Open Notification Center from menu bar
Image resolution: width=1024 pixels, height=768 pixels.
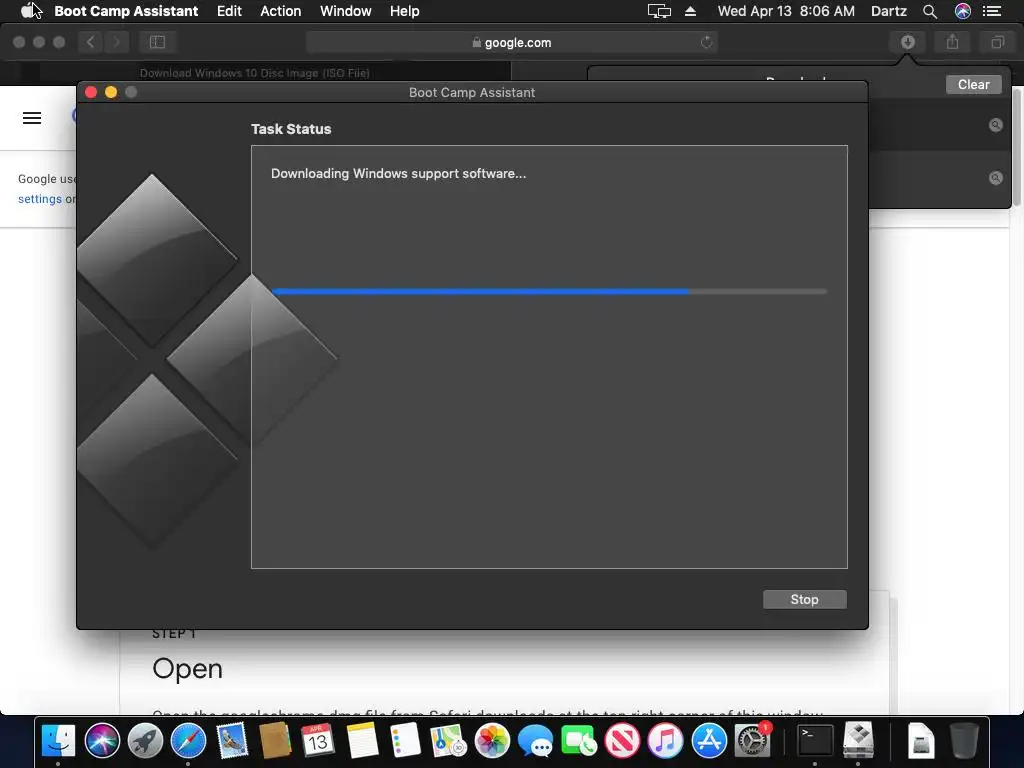pyautogui.click(x=992, y=11)
